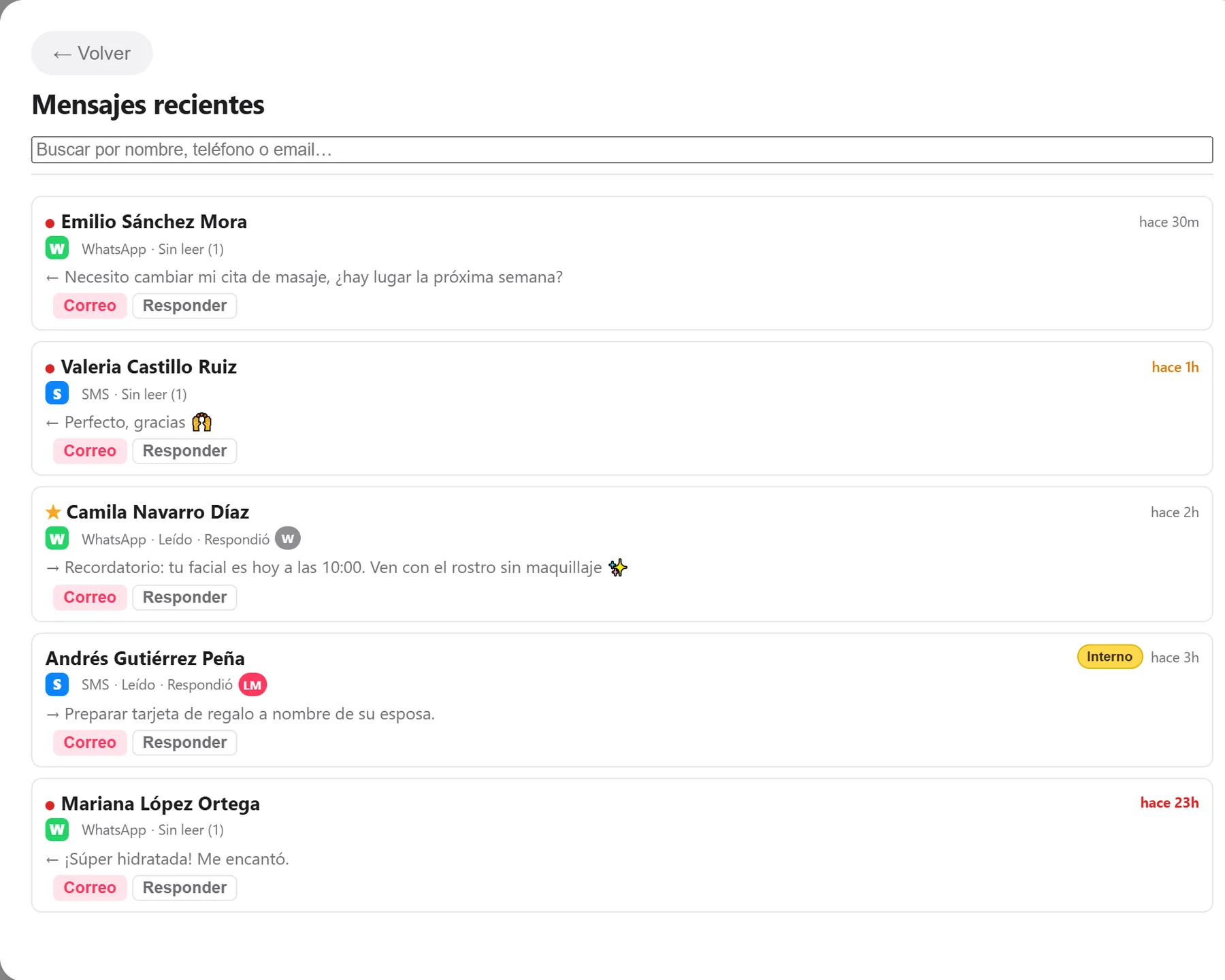Open the Emilio Sánchez Mora contact name

(x=154, y=222)
